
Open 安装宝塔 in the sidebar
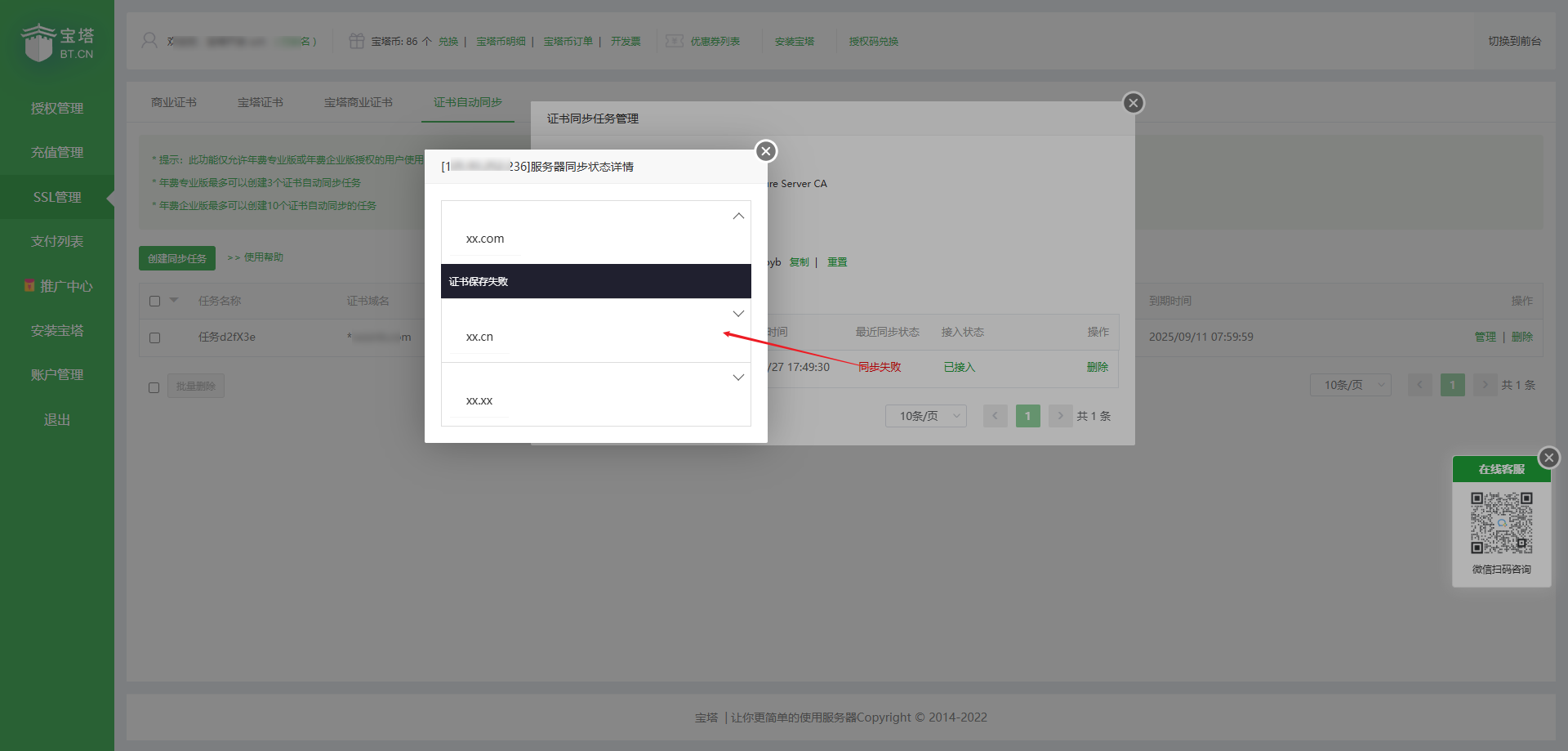click(57, 330)
